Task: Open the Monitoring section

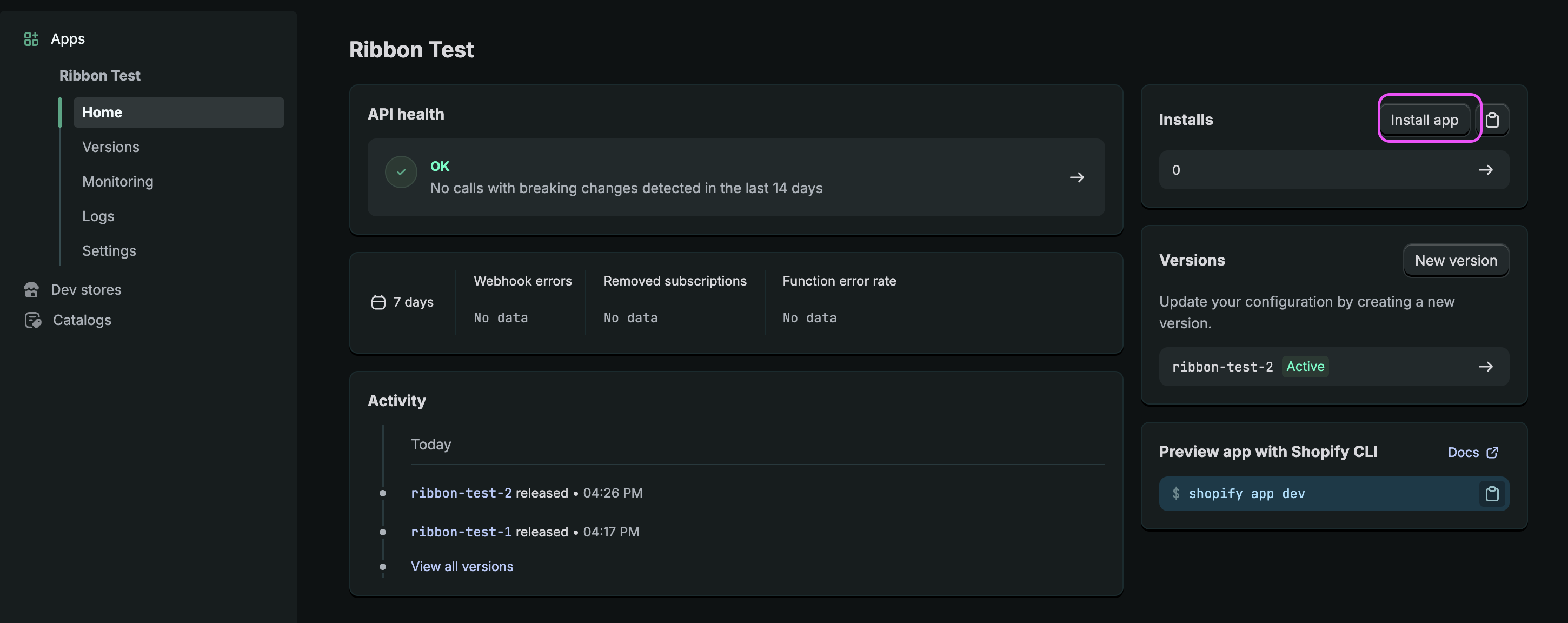Action: click(x=117, y=181)
